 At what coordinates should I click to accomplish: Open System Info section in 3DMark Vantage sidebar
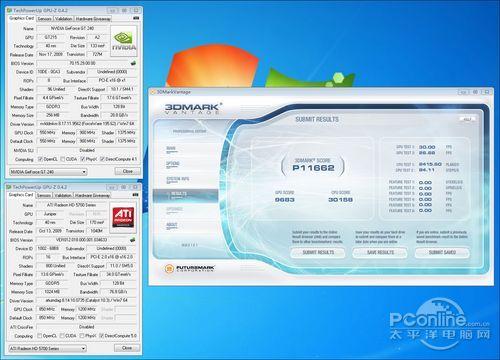click(x=178, y=179)
